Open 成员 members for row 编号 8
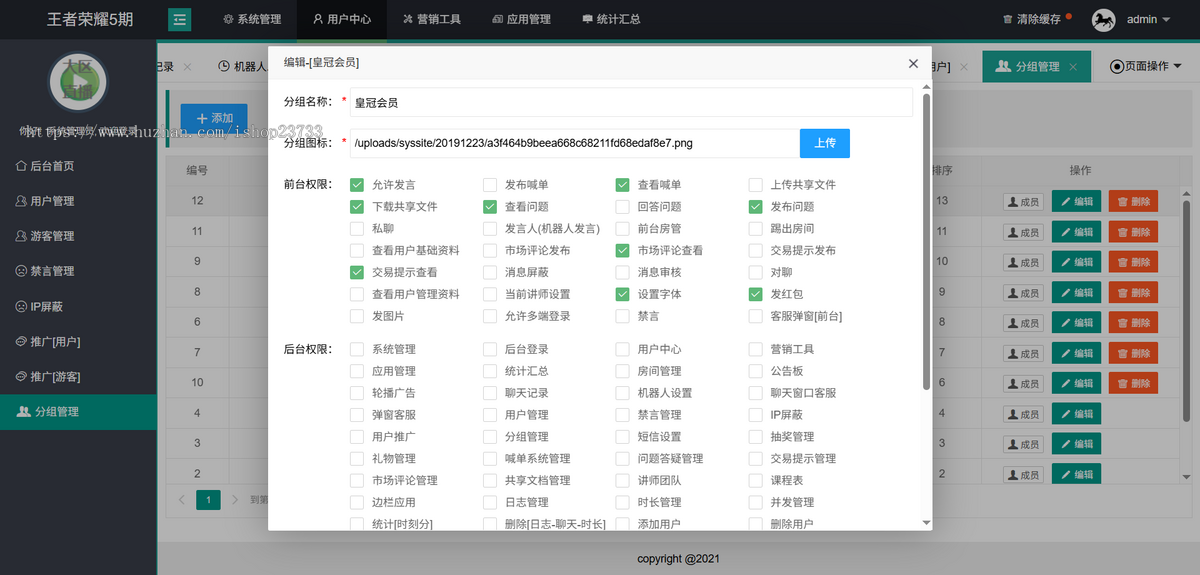 (x=1024, y=293)
